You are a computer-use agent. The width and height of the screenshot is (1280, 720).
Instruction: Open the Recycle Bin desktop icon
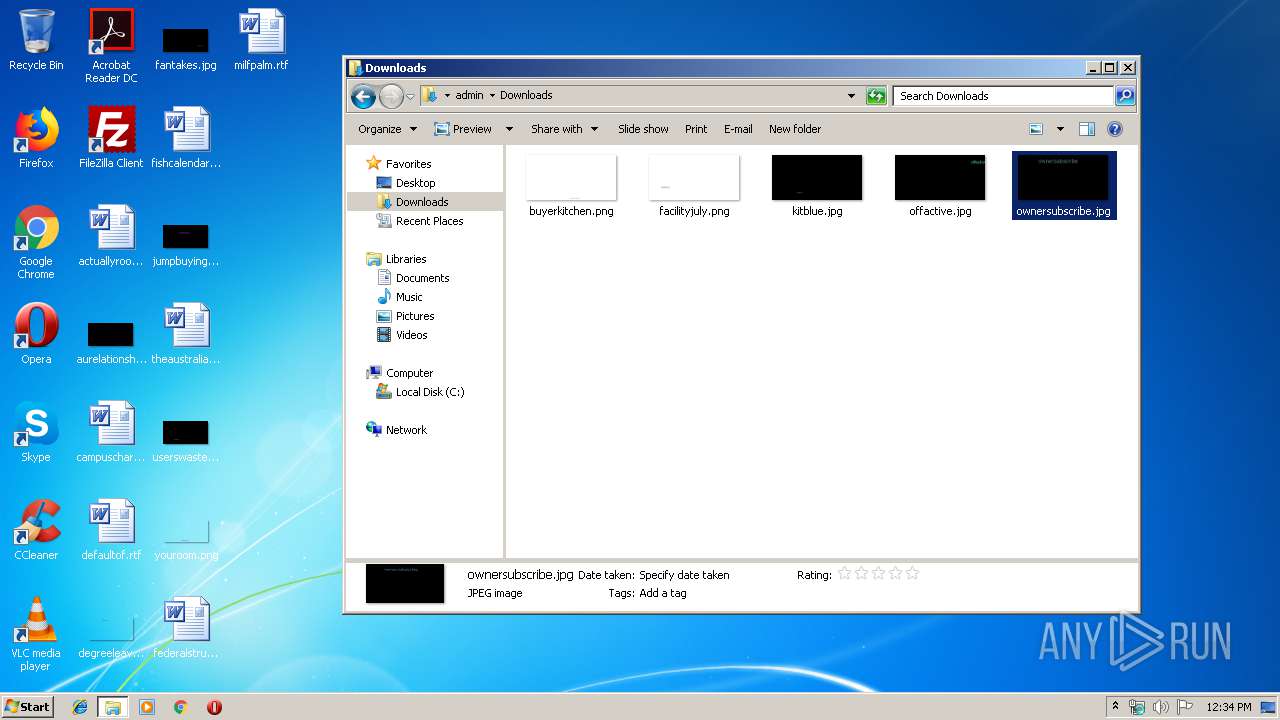[36, 40]
